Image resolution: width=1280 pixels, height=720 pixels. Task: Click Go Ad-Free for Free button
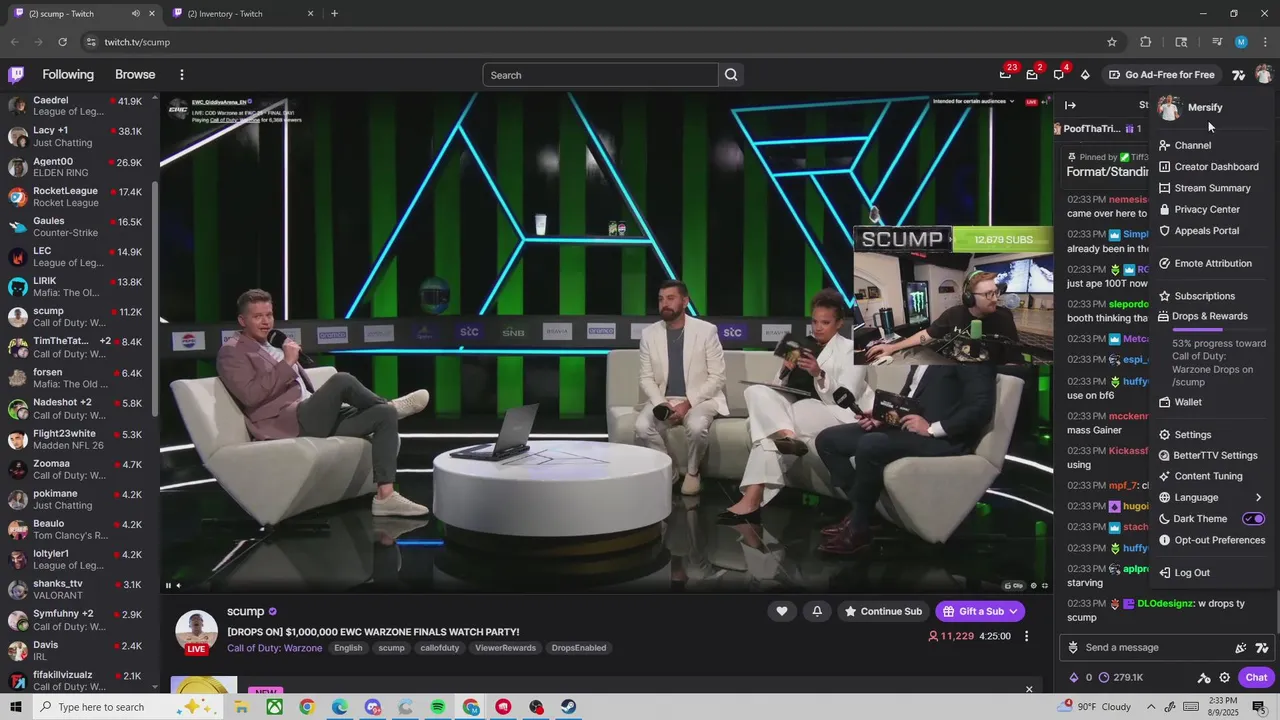pos(1161,75)
